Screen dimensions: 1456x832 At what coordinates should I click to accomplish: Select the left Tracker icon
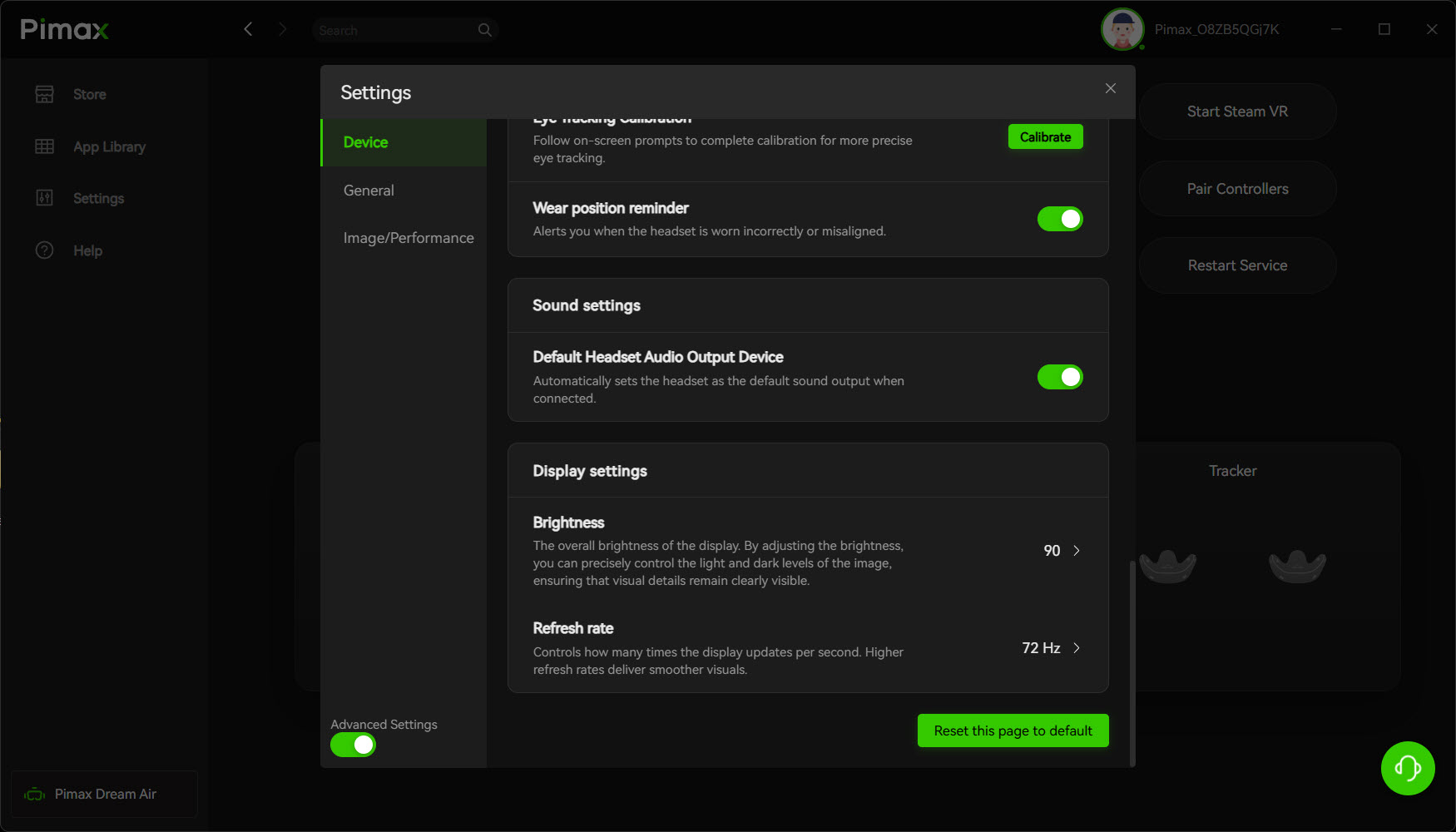click(x=1168, y=566)
